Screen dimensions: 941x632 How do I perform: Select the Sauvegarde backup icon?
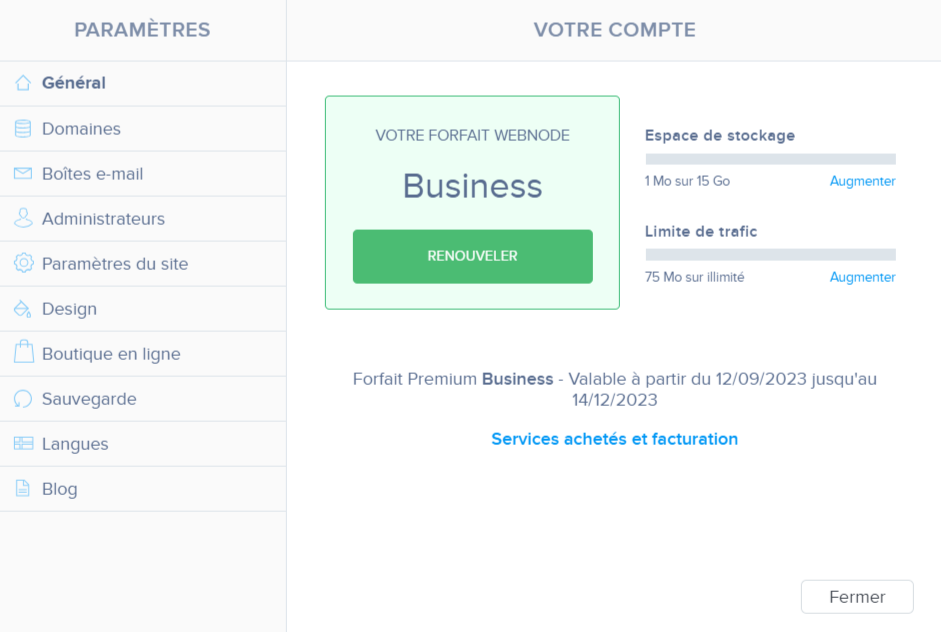coord(22,398)
